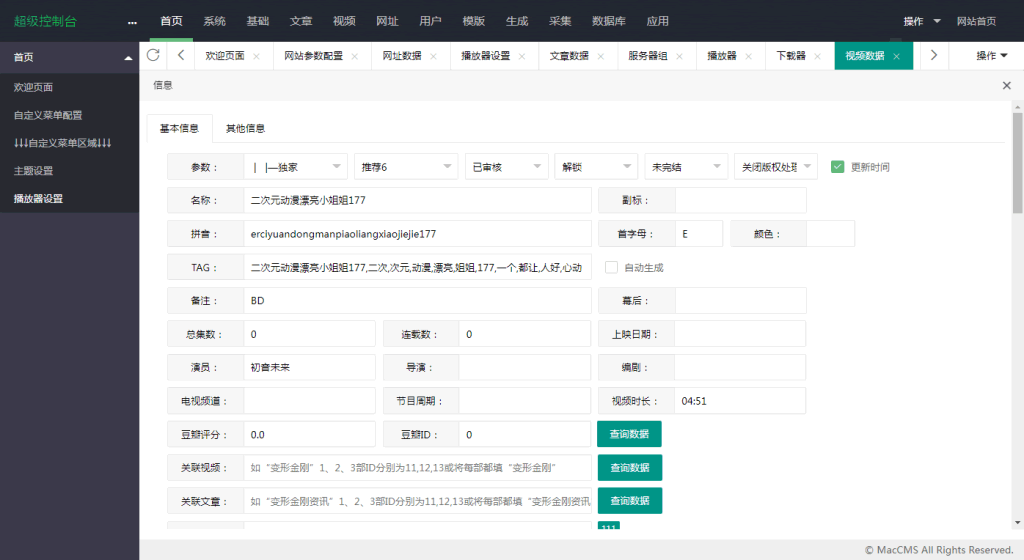Select 播放器设置 in the sidebar
This screenshot has height=560, width=1024.
(x=38, y=199)
